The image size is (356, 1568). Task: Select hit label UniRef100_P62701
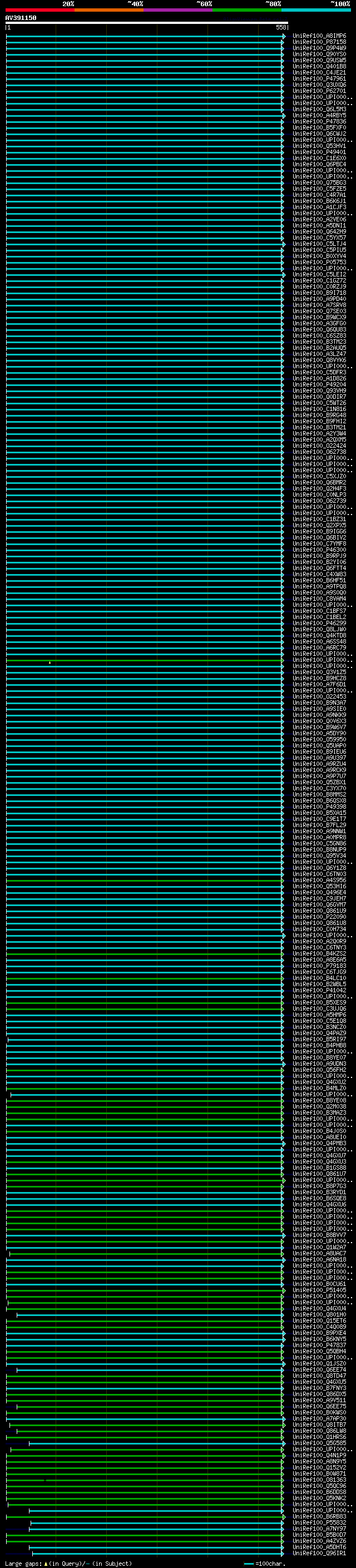[x=319, y=91]
